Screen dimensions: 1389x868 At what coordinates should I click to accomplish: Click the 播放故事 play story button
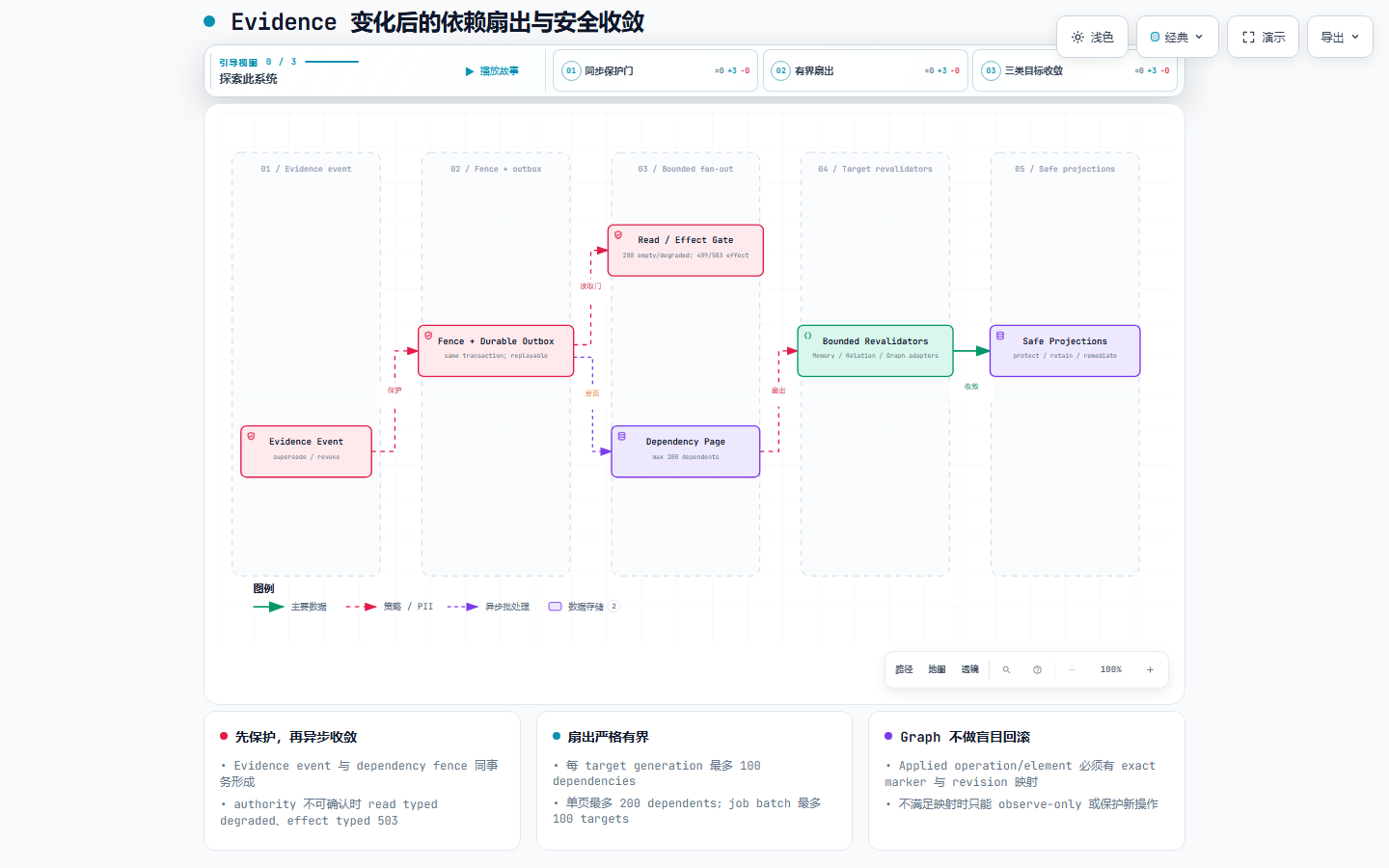coord(492,71)
